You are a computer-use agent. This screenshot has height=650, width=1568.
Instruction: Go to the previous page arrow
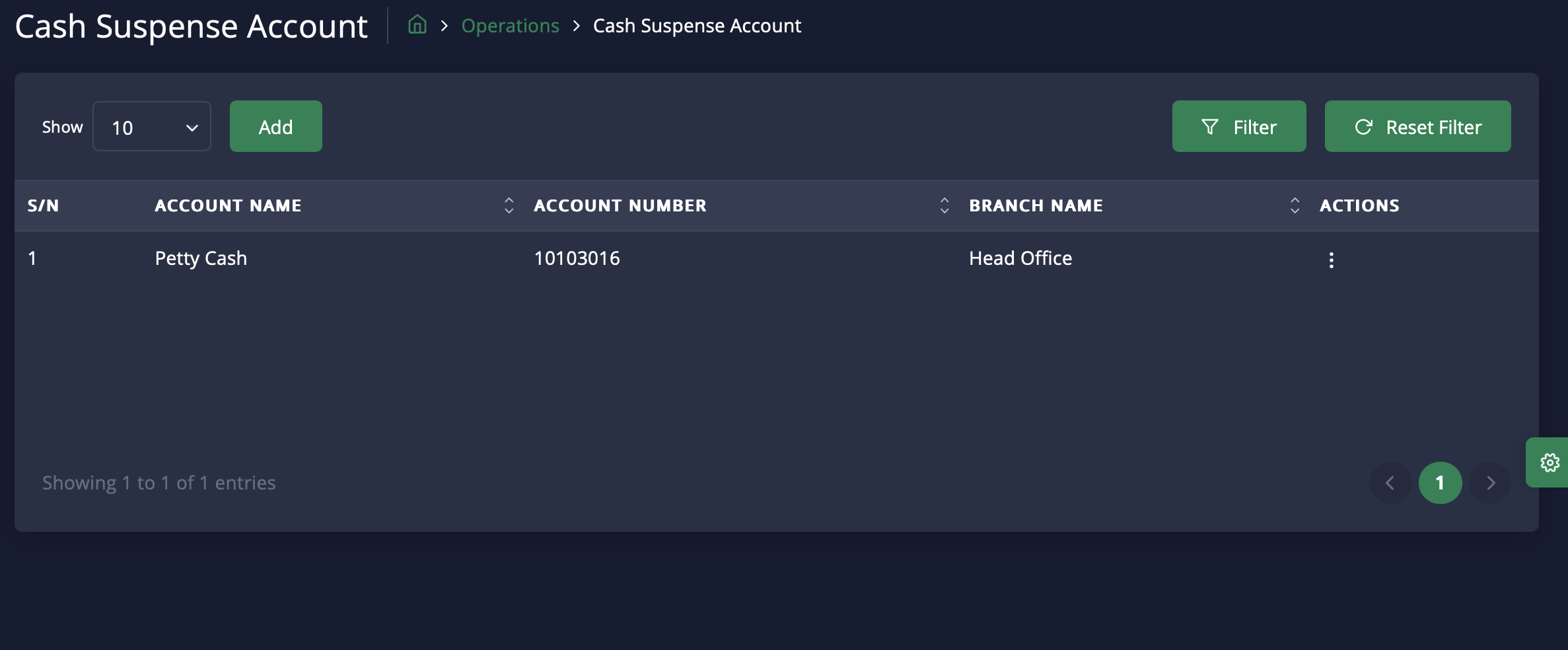pyautogui.click(x=1390, y=483)
